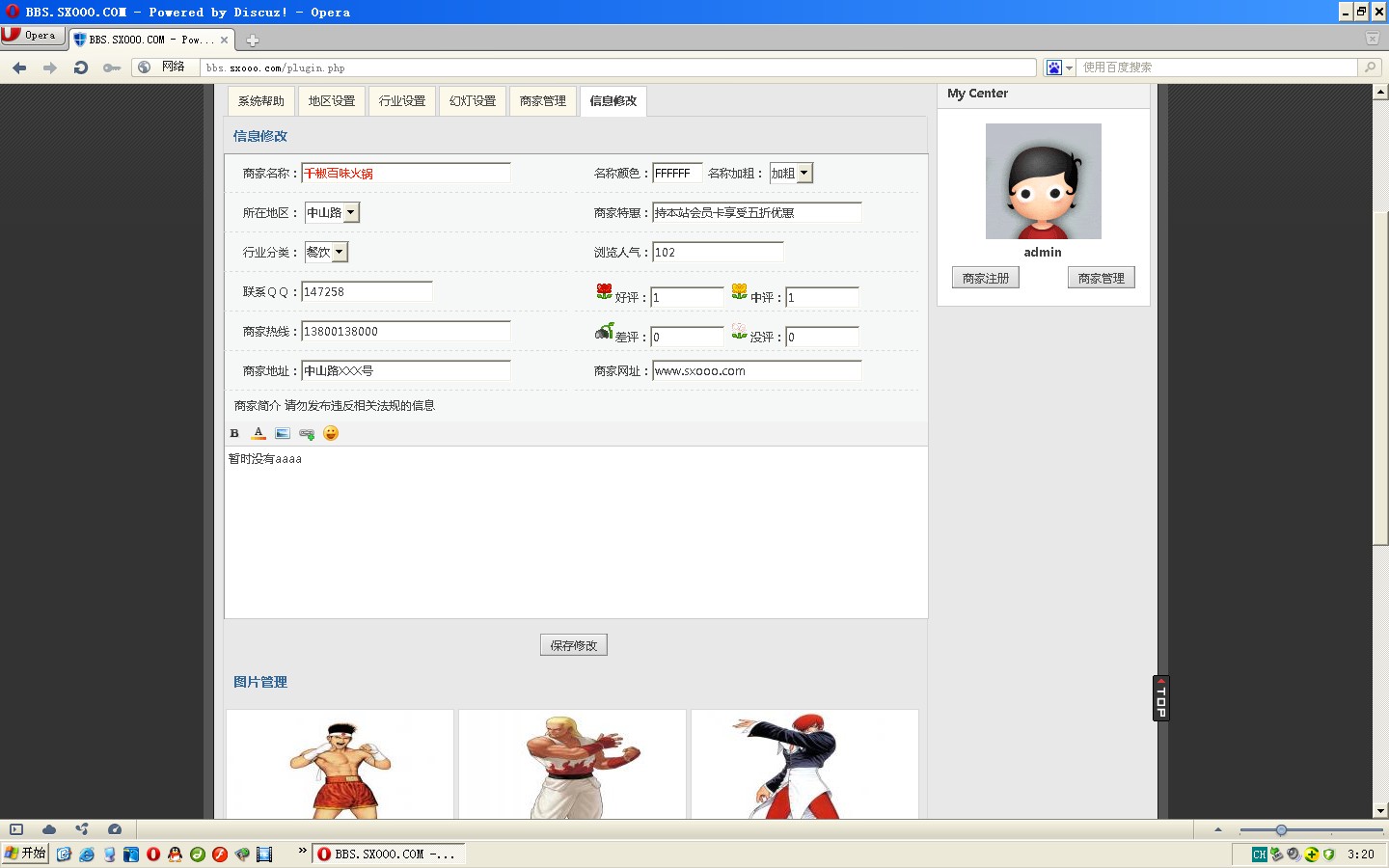1389x868 pixels.
Task: Click the browser Forward arrow
Action: click(50, 68)
